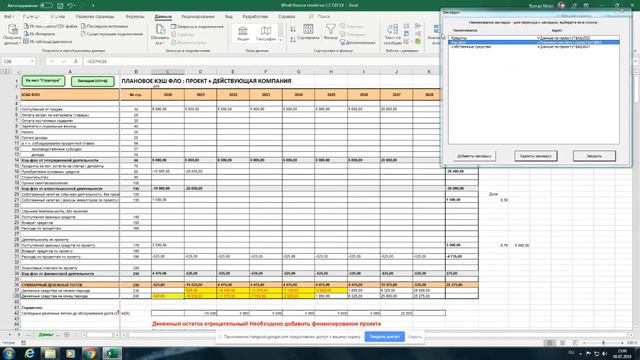This screenshot has width=640, height=360.
Task: Select the first row in the bookmarks list
Action: click(x=533, y=38)
